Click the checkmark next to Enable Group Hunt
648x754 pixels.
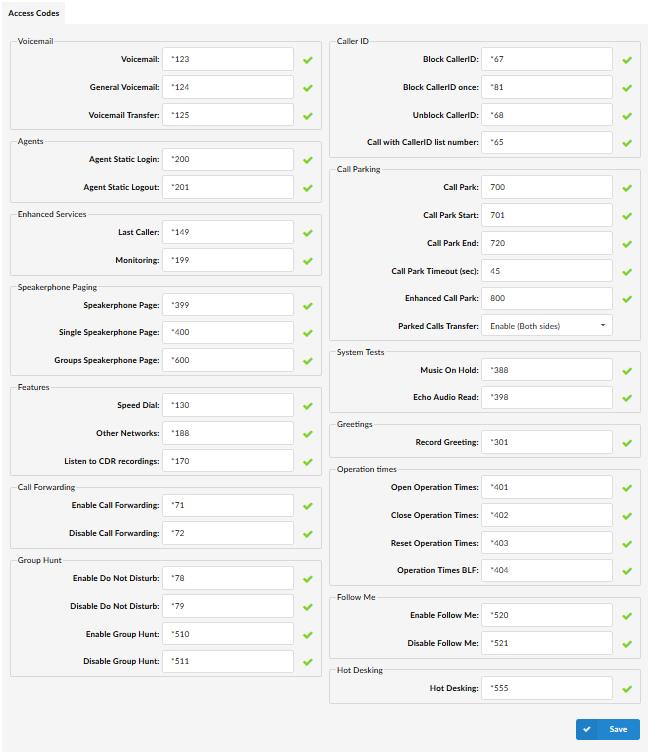(x=308, y=635)
